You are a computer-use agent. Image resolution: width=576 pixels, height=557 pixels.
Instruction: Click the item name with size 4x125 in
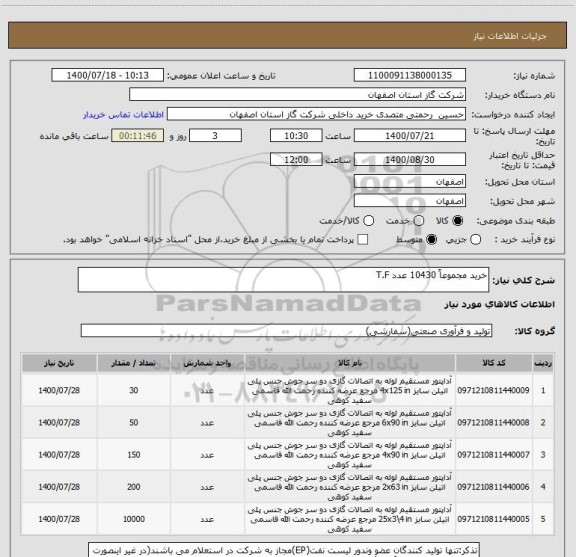point(350,391)
